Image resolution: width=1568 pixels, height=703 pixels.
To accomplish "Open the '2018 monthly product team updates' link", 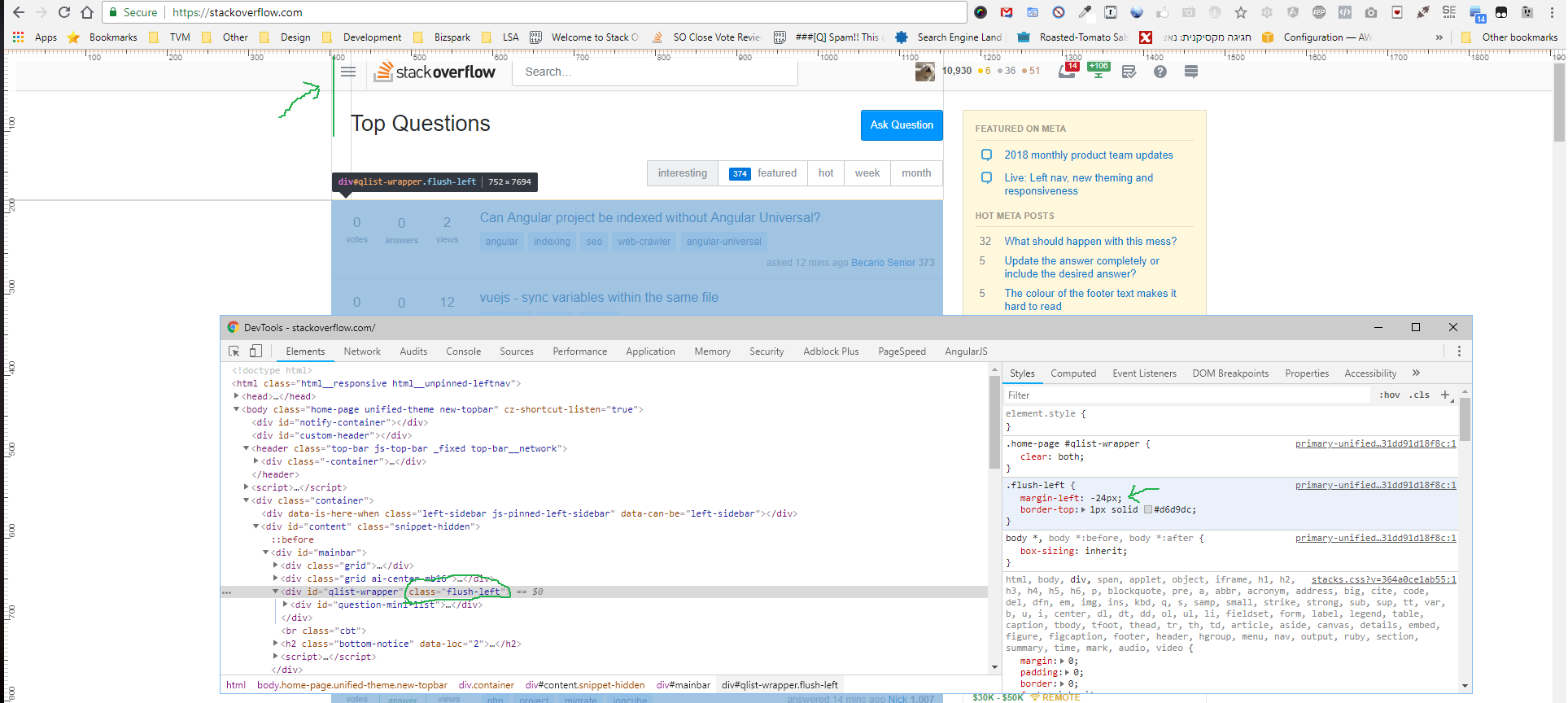I will pos(1089,155).
